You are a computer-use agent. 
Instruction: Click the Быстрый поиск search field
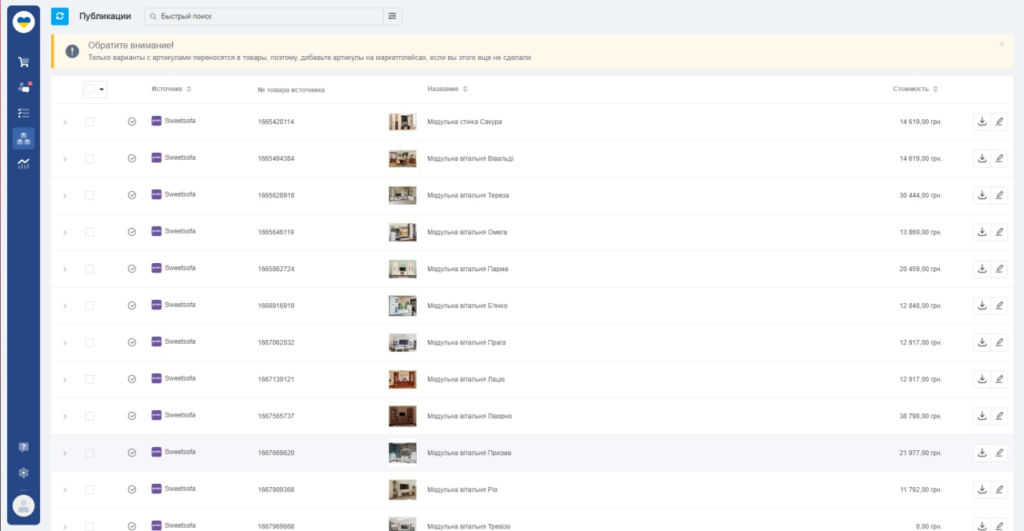click(x=265, y=16)
